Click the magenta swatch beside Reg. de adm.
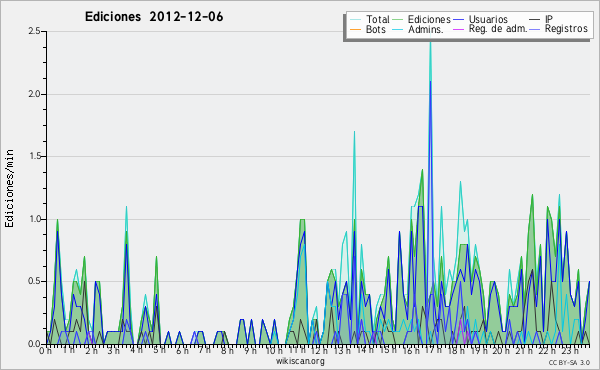Viewport: 600px width, 370px height. [458, 29]
